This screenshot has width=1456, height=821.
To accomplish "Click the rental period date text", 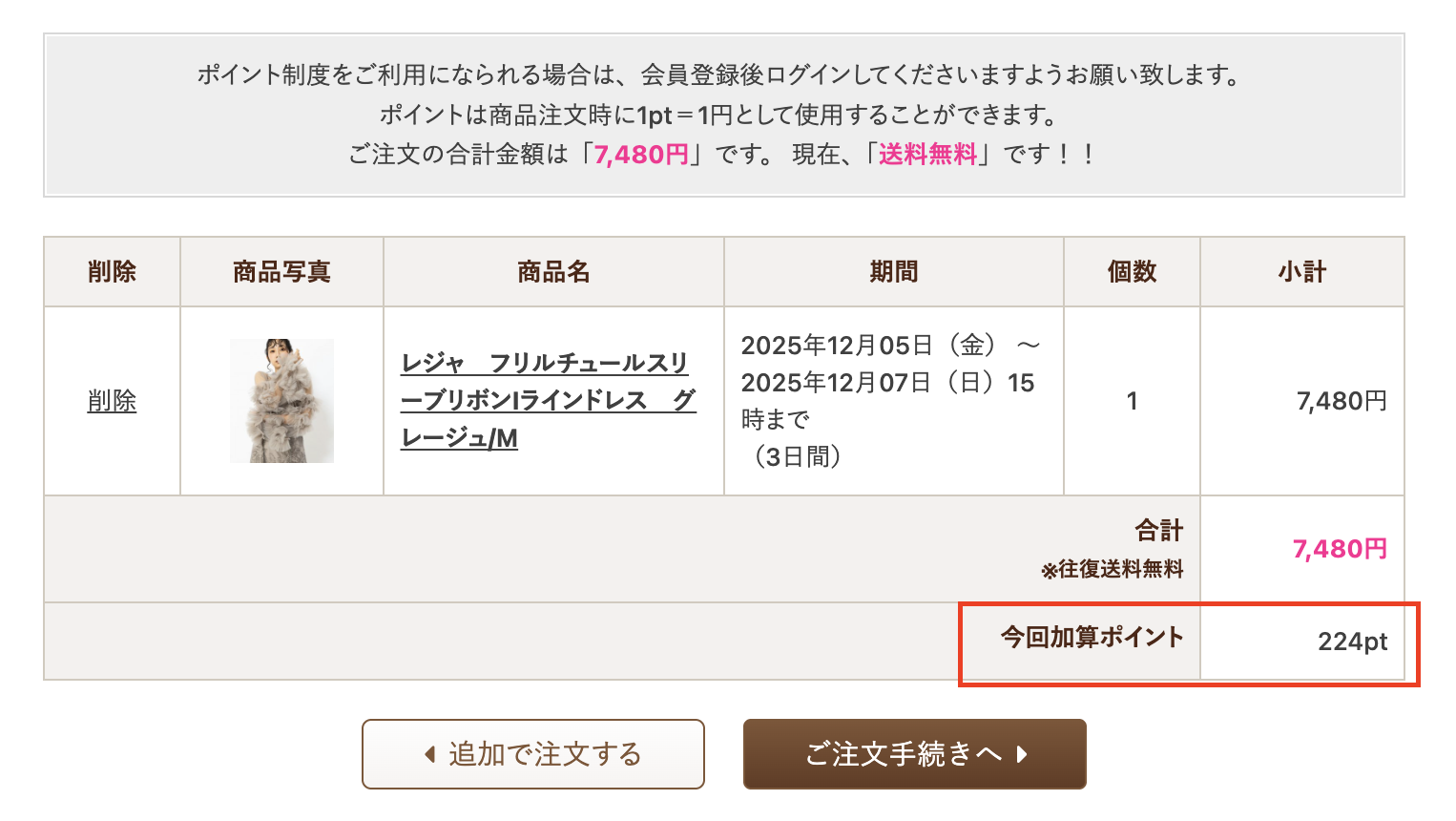I will tap(889, 382).
